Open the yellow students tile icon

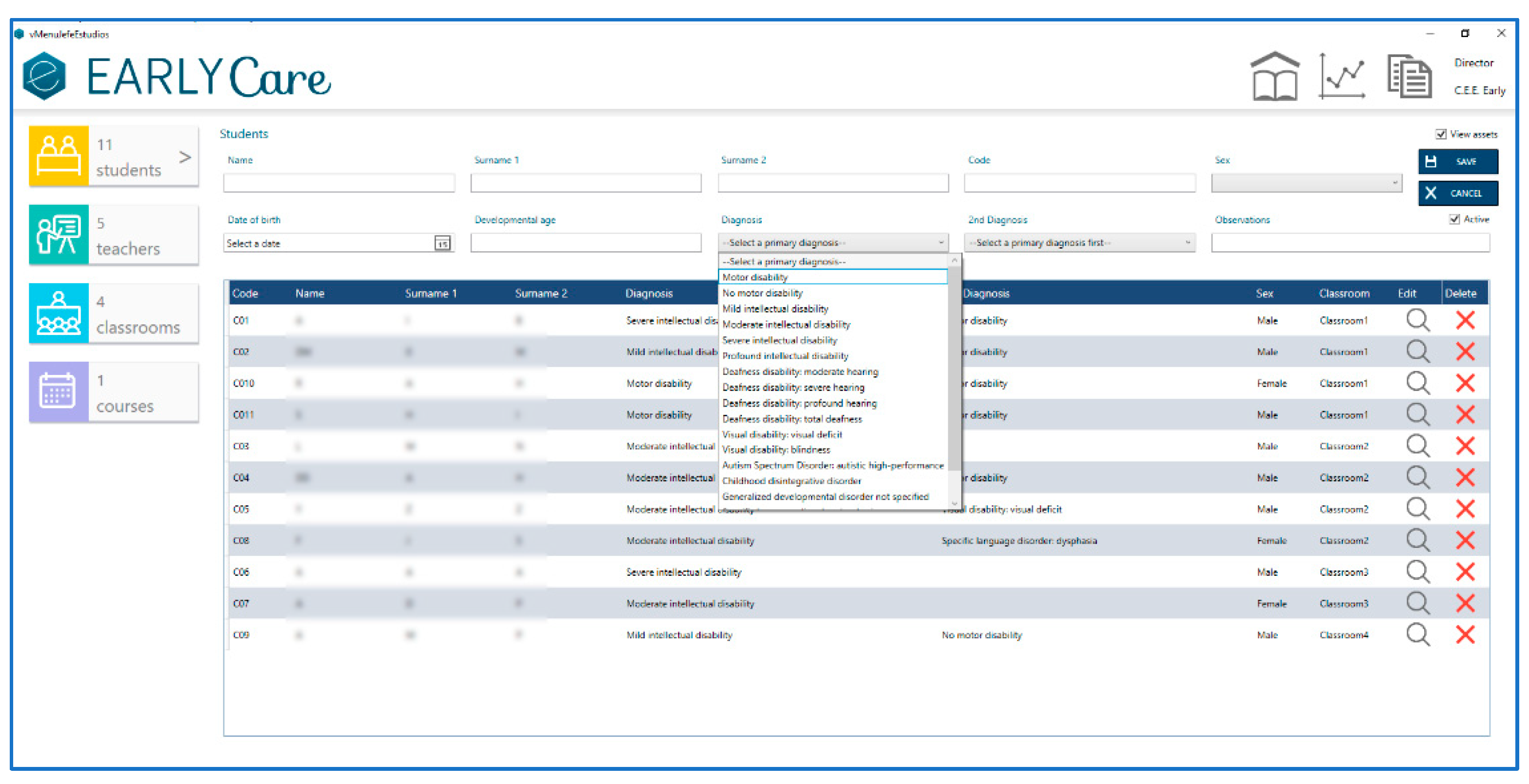(58, 156)
